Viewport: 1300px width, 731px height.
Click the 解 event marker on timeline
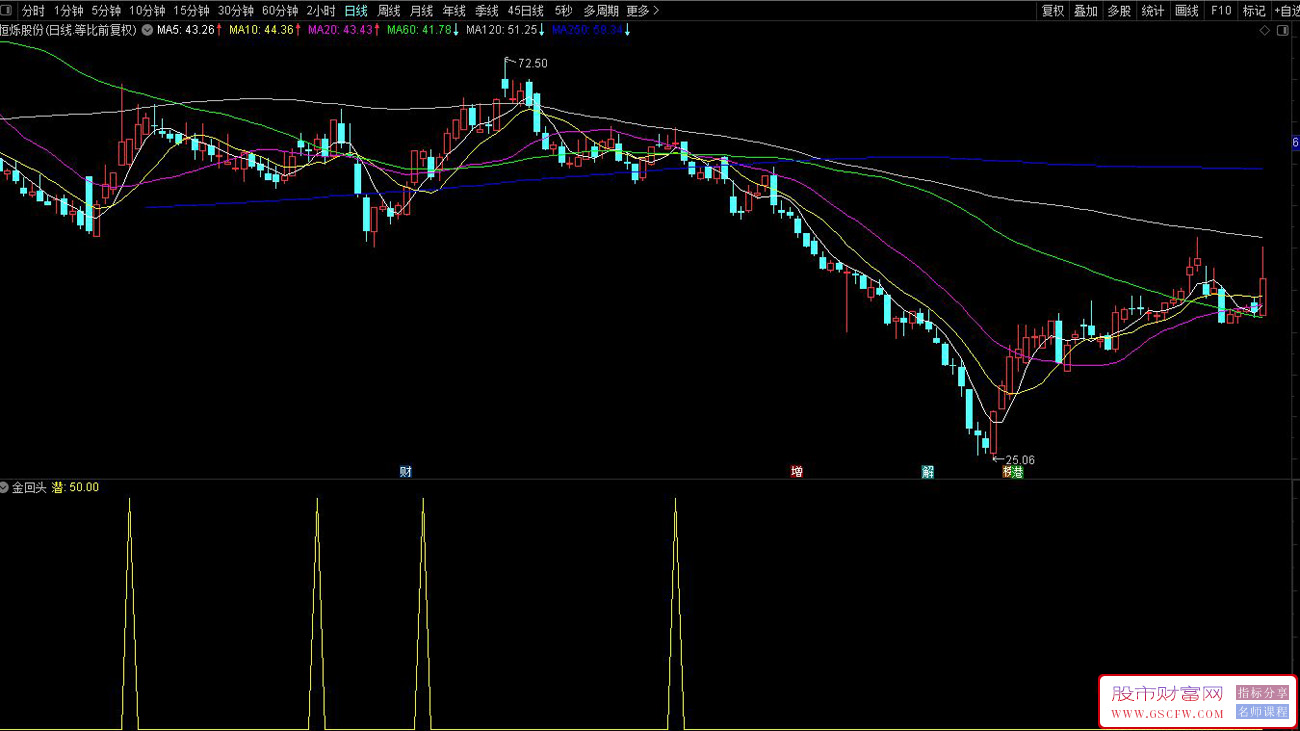pos(928,472)
